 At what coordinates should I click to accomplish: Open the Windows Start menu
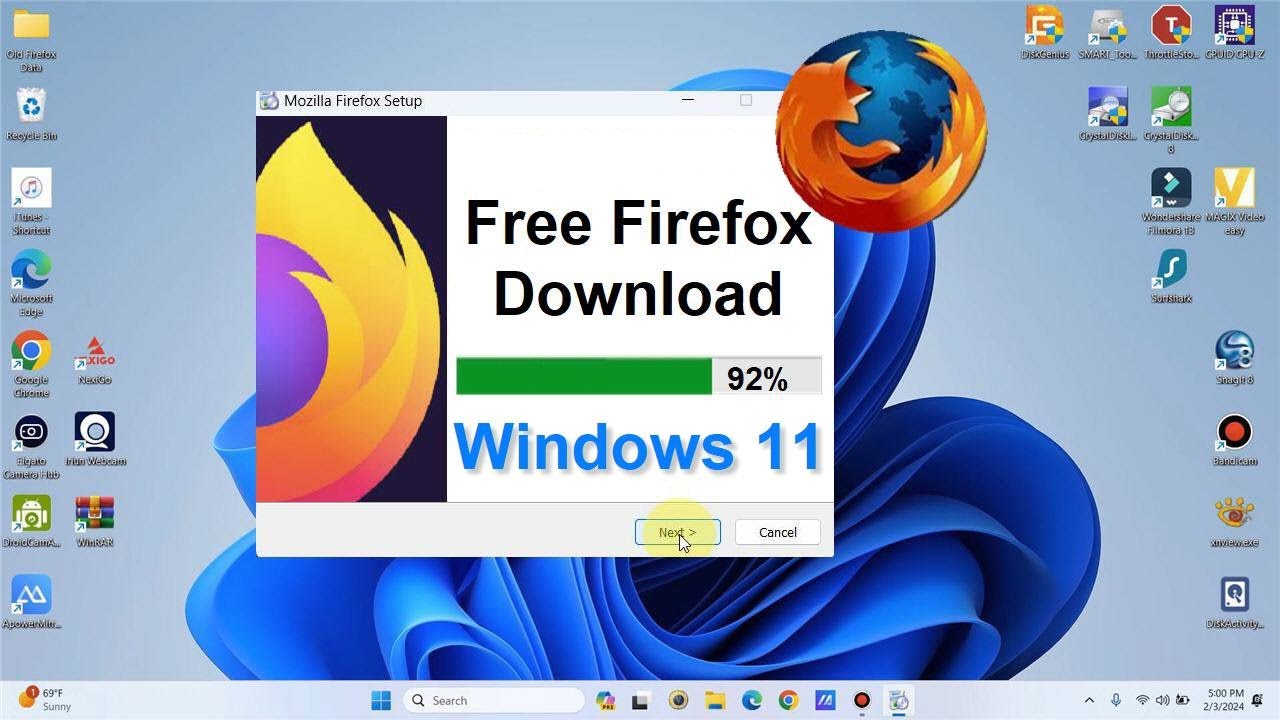pos(381,700)
